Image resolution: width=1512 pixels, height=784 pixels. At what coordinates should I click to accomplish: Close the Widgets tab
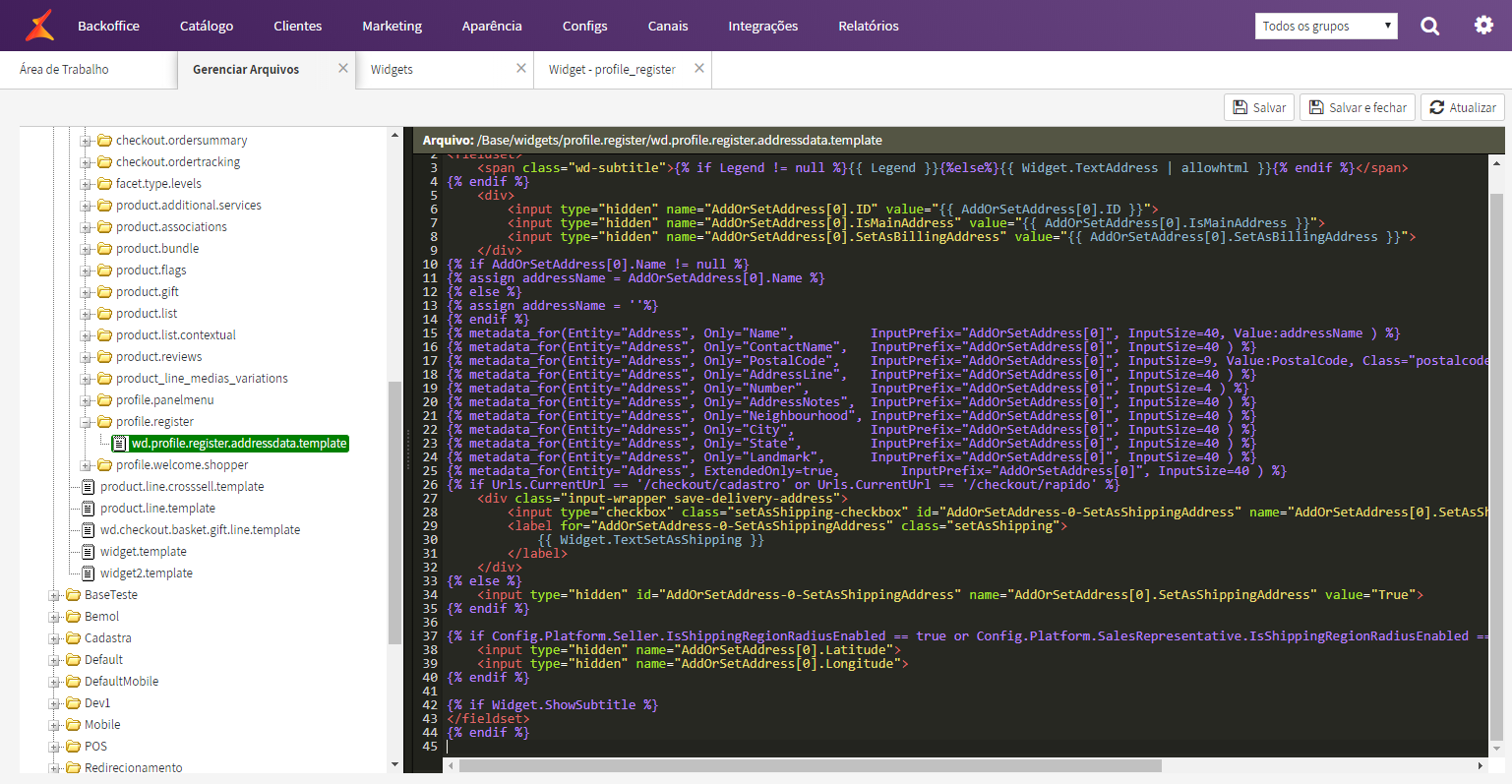click(x=521, y=69)
